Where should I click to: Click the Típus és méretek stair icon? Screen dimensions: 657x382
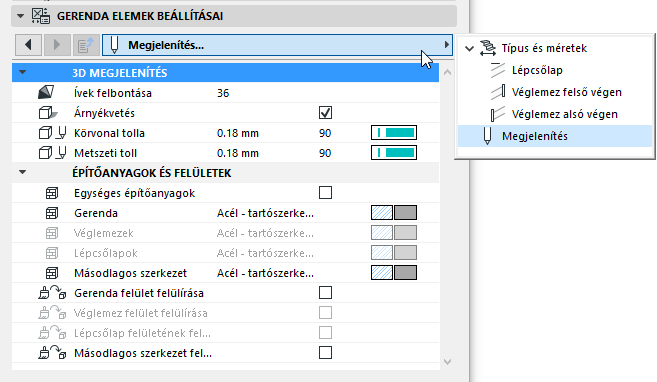pyautogui.click(x=488, y=48)
